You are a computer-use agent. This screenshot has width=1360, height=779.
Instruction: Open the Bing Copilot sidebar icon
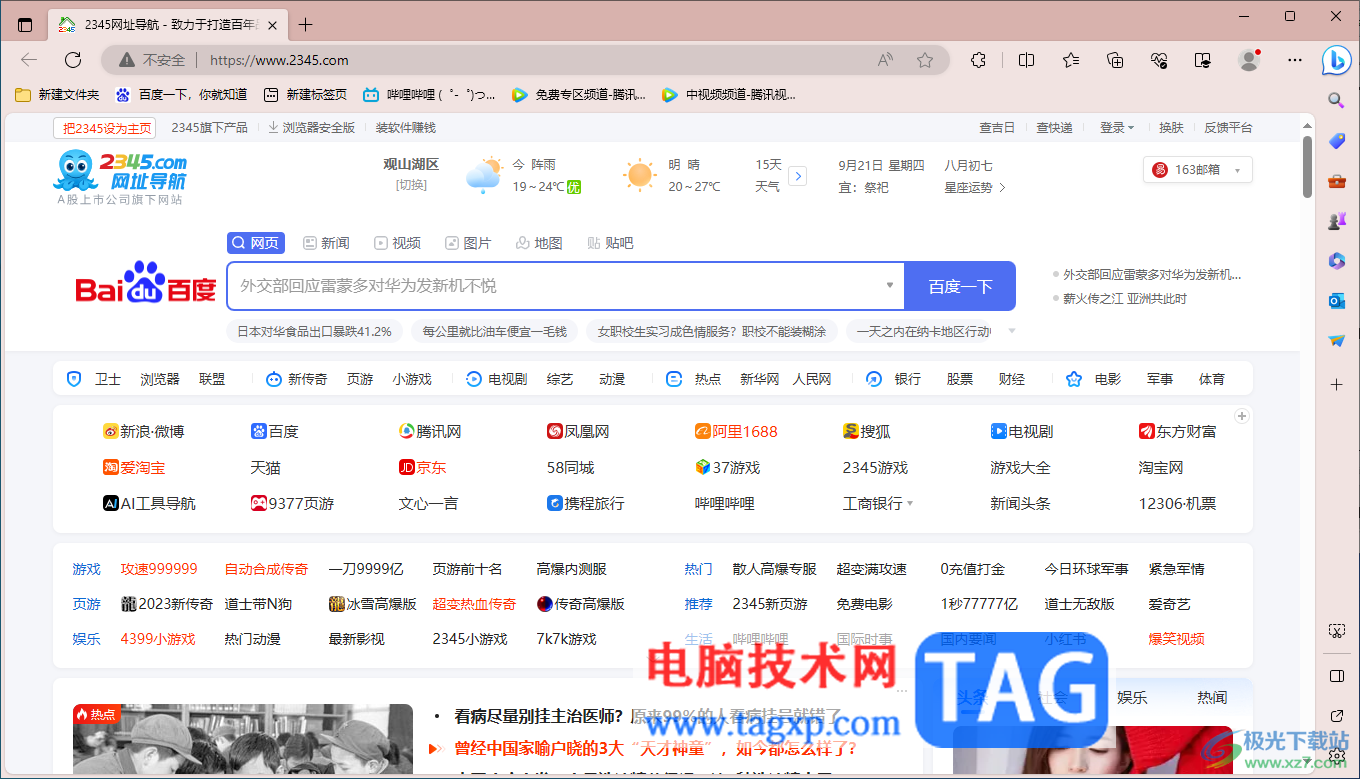[1337, 60]
